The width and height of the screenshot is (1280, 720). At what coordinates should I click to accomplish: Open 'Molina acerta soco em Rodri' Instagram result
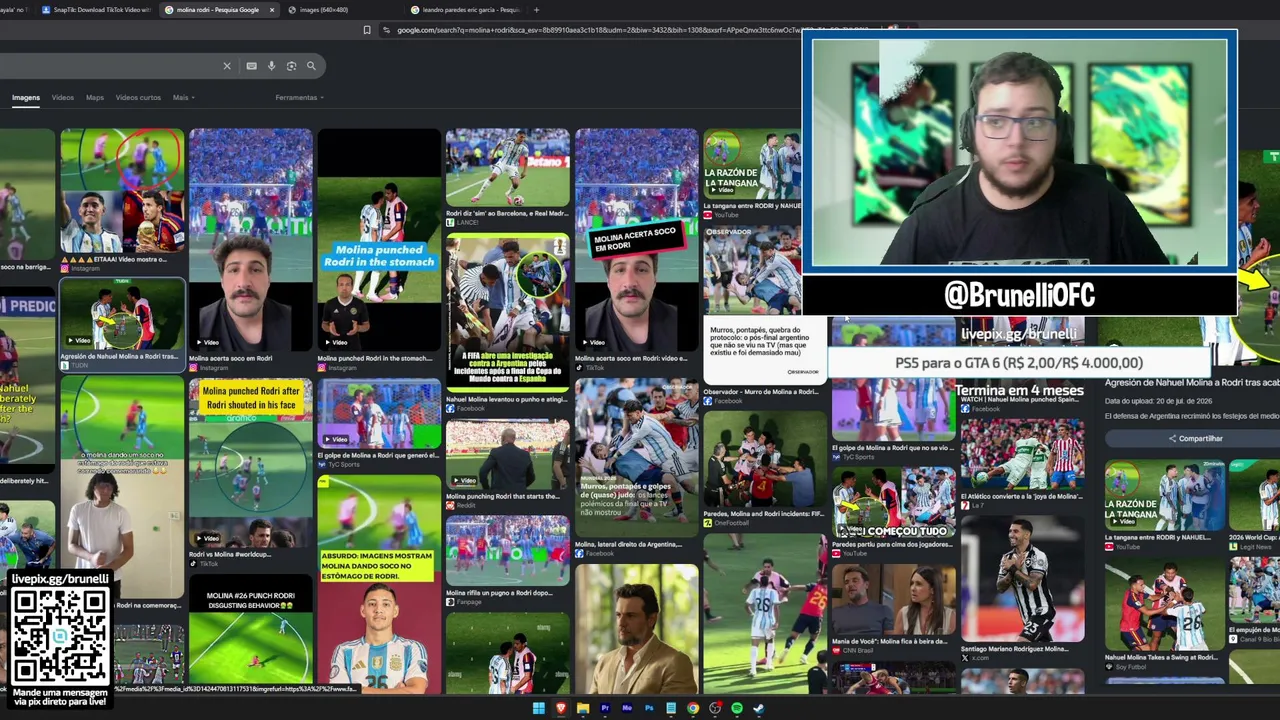point(251,239)
